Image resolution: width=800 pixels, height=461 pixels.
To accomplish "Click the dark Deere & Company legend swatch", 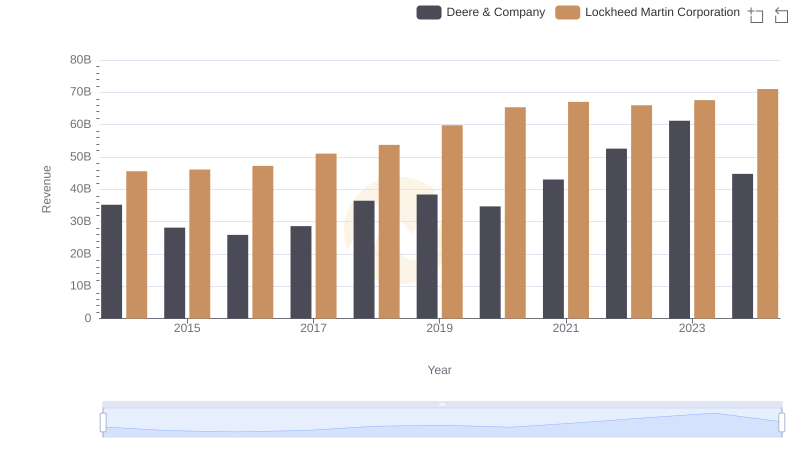I will click(429, 12).
